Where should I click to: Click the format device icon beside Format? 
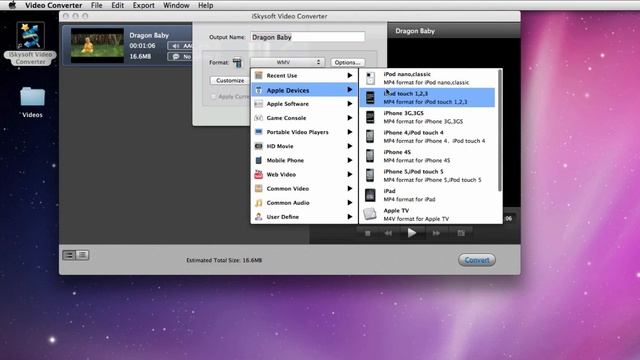point(237,62)
